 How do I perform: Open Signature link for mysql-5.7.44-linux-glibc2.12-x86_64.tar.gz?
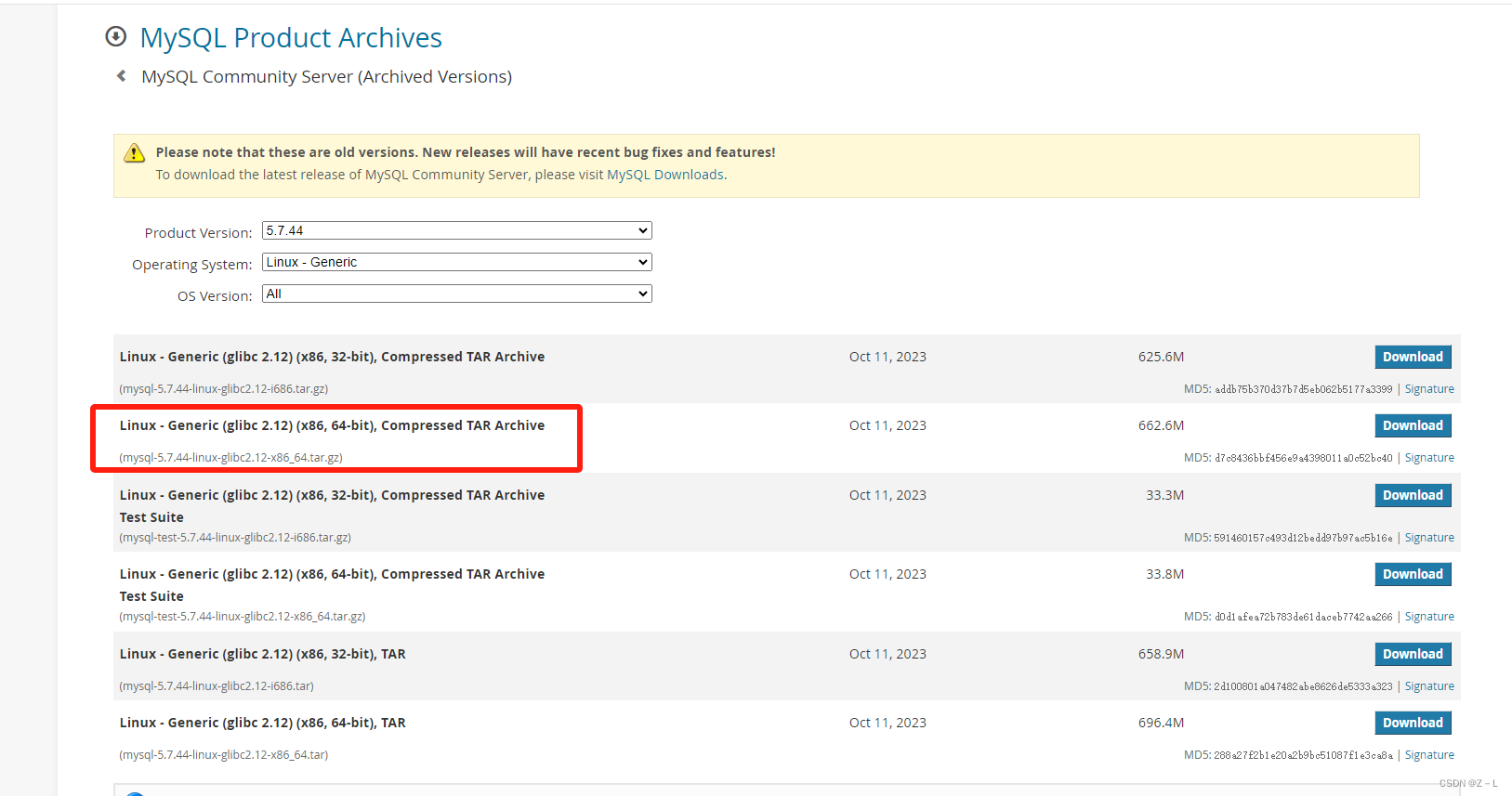click(1429, 458)
